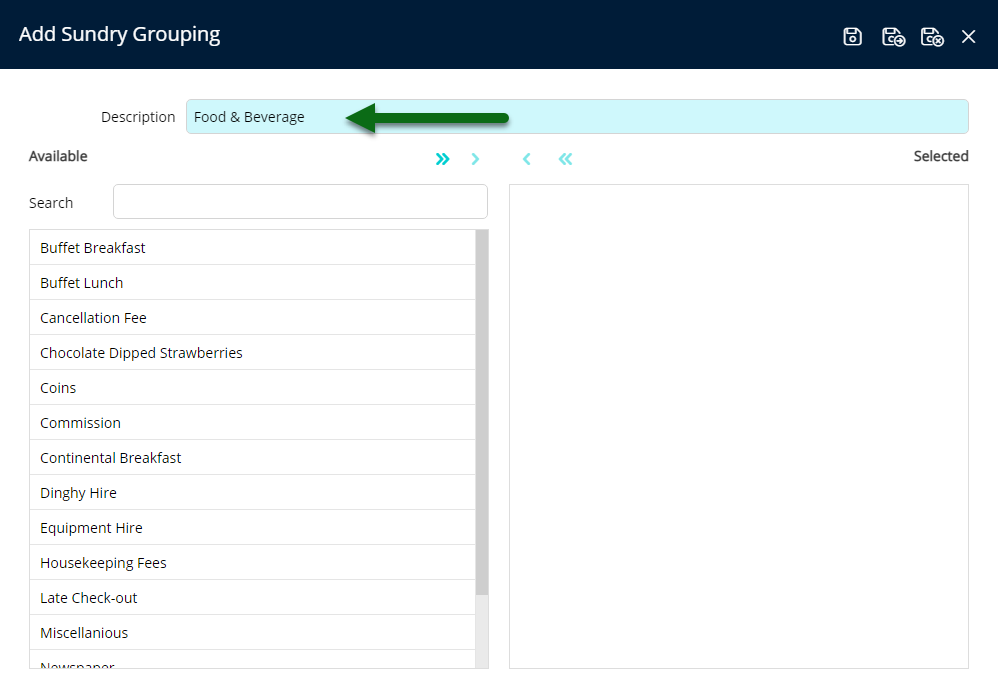Pick Chocolate Dipped Strawberries in the list

click(141, 353)
